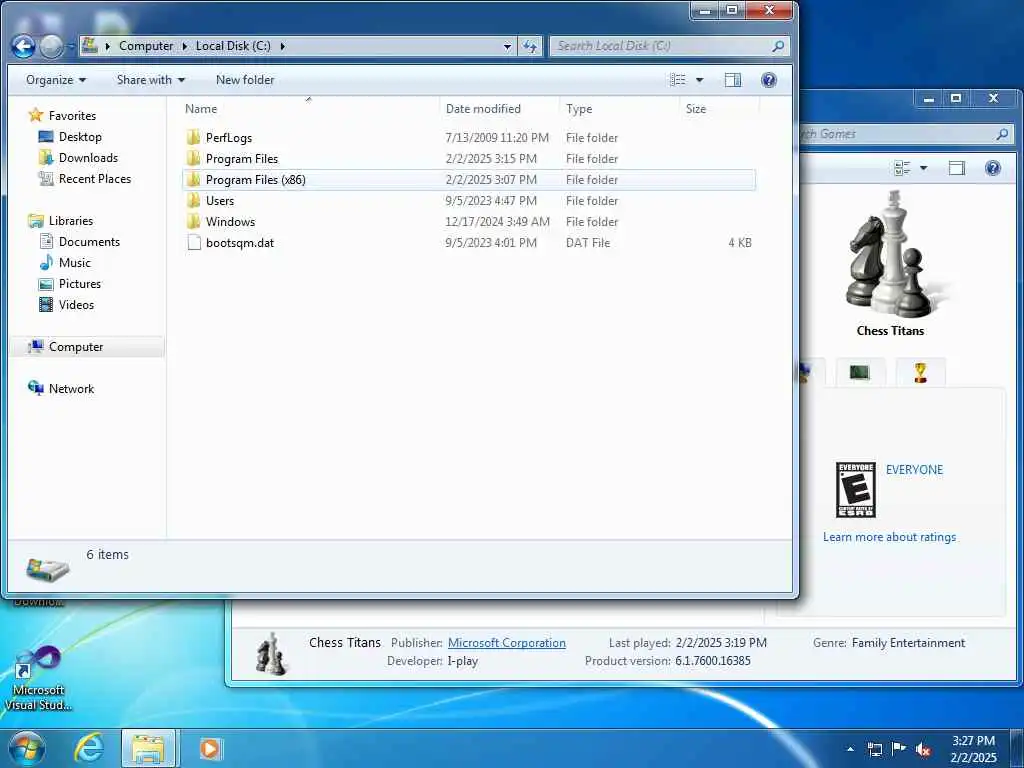Open the Organize dropdown menu
The height and width of the screenshot is (768, 1024).
coord(56,80)
